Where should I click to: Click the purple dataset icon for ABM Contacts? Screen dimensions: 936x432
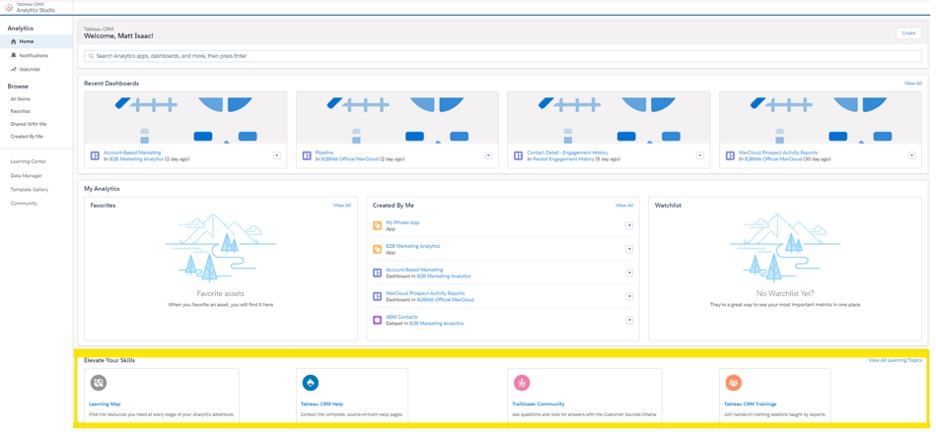[377, 320]
